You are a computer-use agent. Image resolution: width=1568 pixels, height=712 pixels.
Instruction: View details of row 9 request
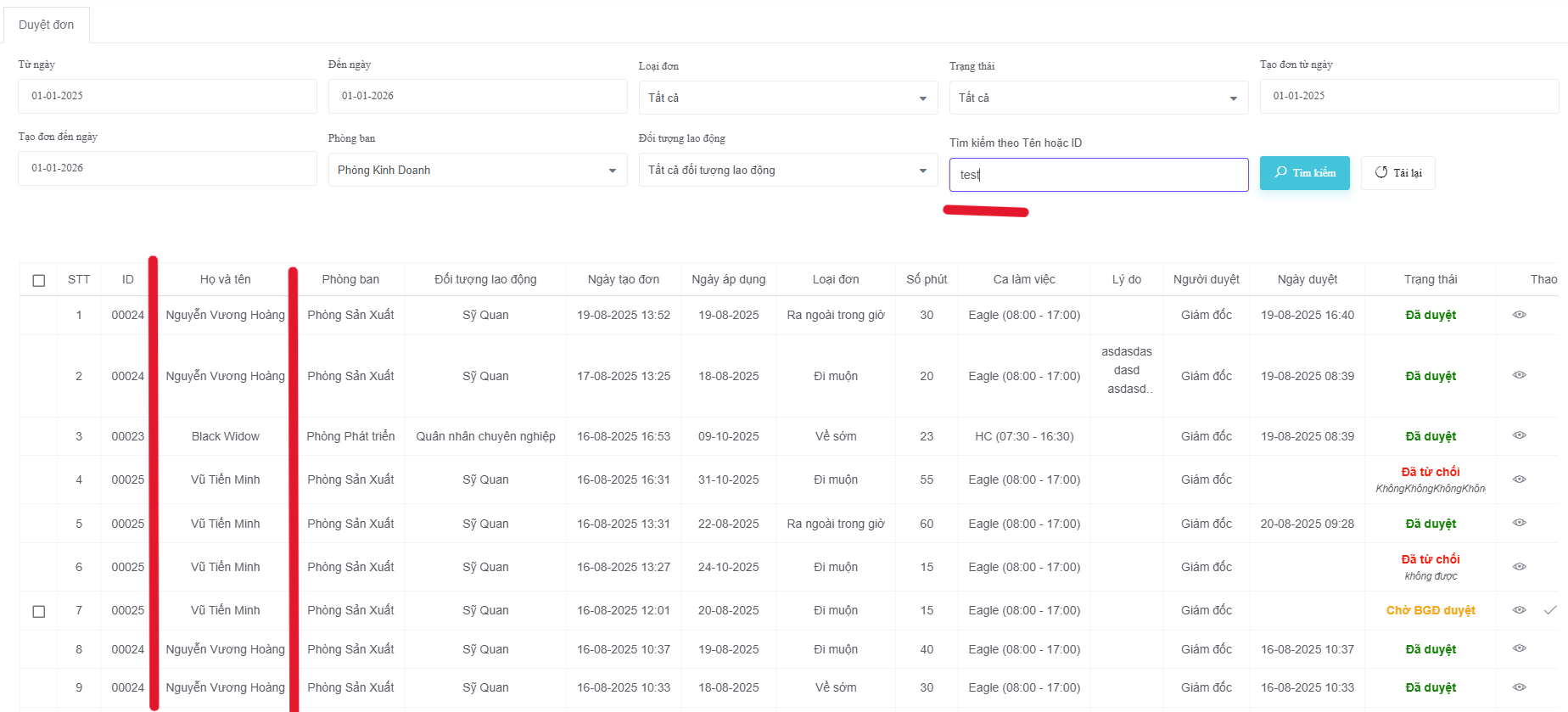pos(1519,687)
